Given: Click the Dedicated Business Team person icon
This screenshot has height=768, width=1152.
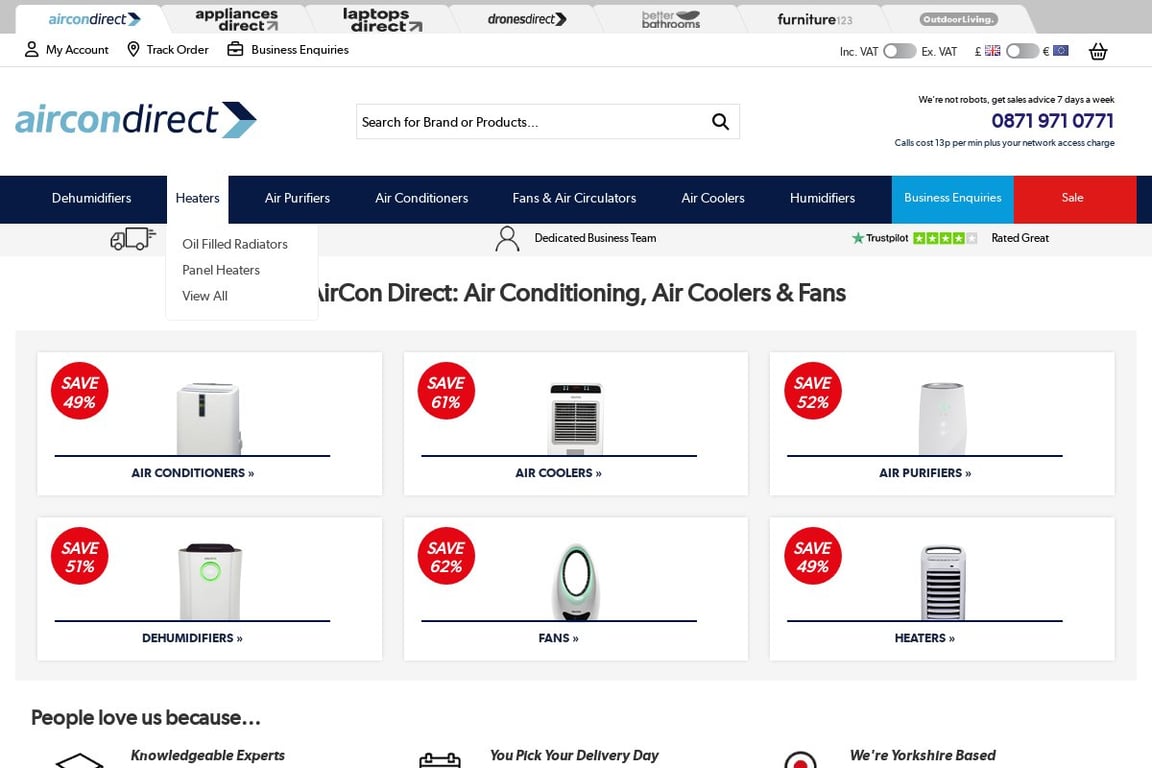Looking at the screenshot, I should click(507, 238).
